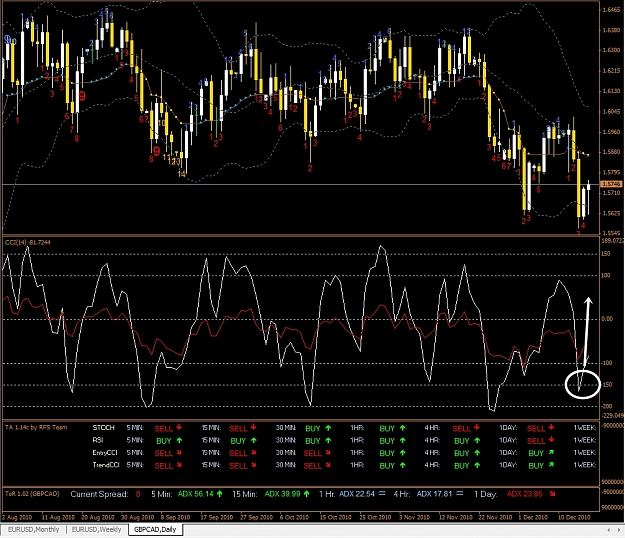Click the right chart-tab scroll arrow
This screenshot has width=625, height=538.
click(x=619, y=530)
